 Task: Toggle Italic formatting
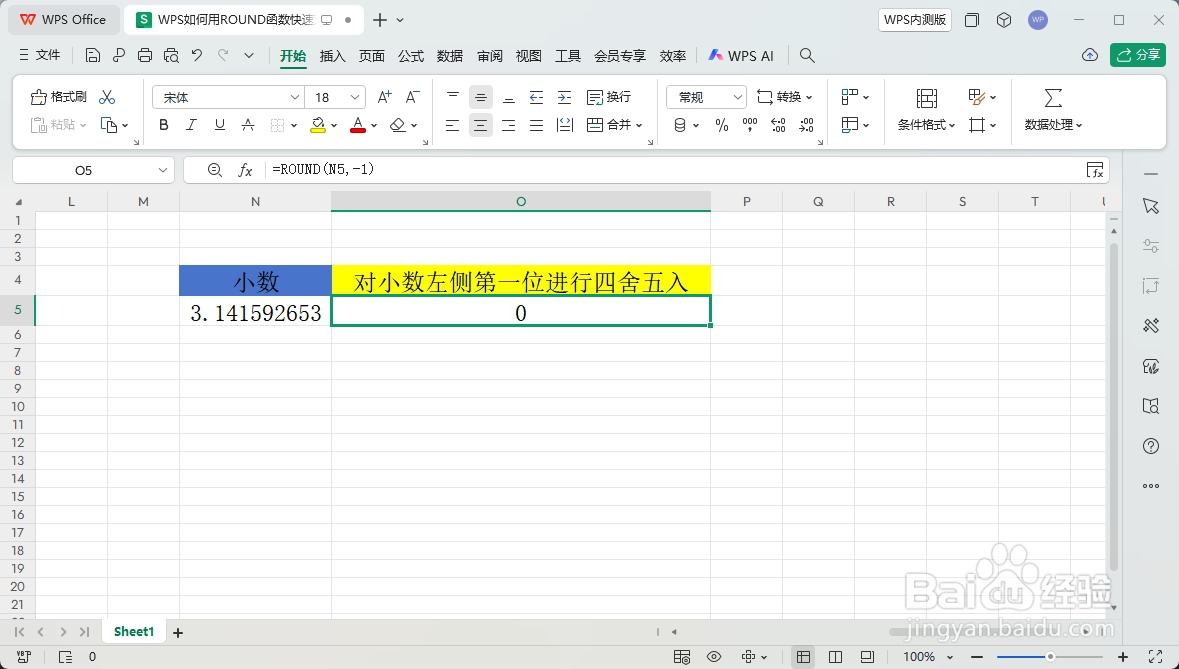click(192, 125)
